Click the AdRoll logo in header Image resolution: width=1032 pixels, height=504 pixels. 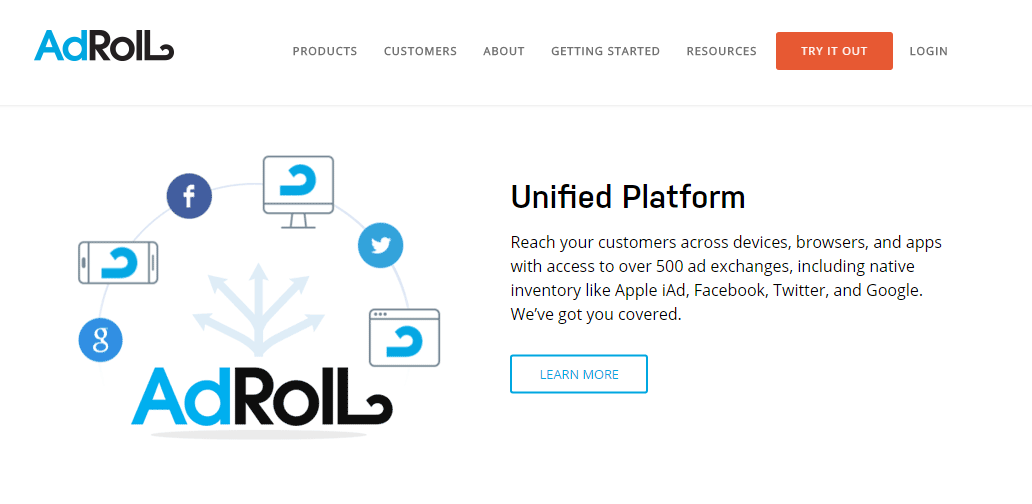(x=104, y=46)
